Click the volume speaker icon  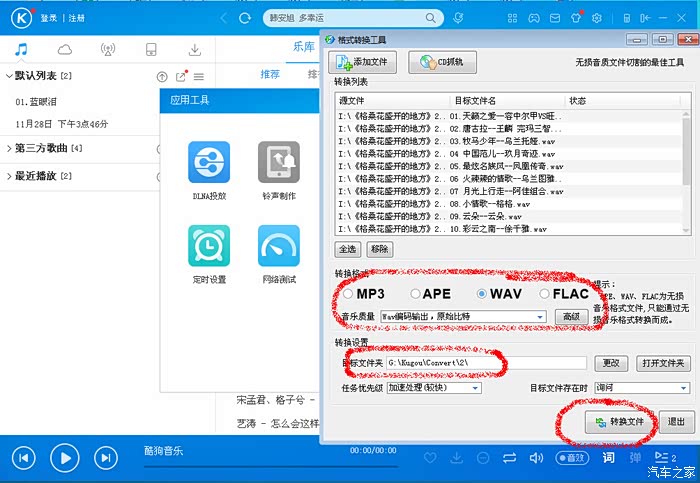[x=536, y=458]
